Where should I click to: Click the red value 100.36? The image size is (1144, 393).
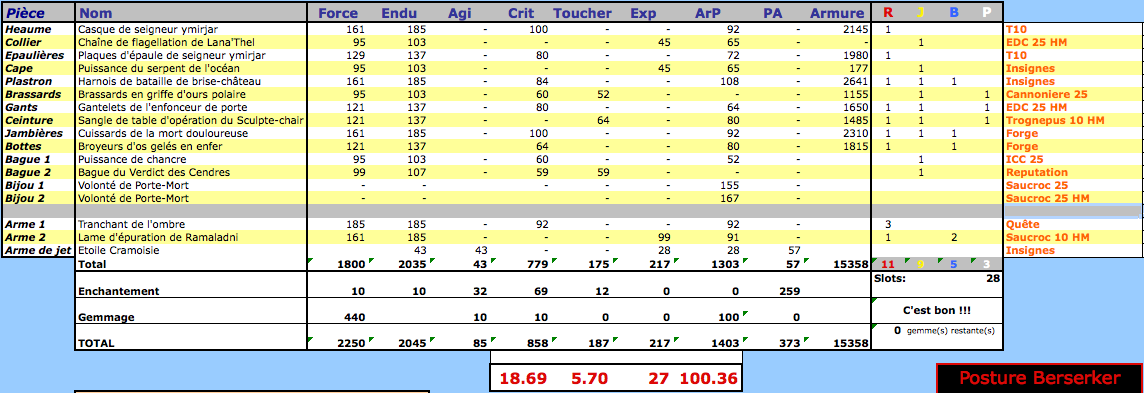(x=708, y=379)
